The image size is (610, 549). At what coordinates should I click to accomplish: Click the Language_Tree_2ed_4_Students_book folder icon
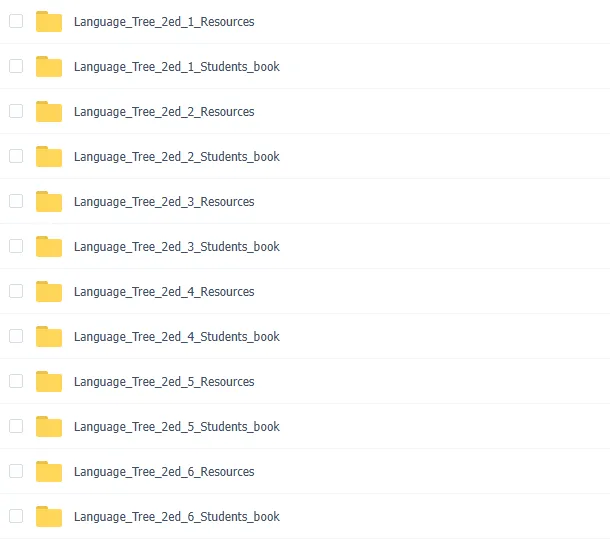coord(49,337)
